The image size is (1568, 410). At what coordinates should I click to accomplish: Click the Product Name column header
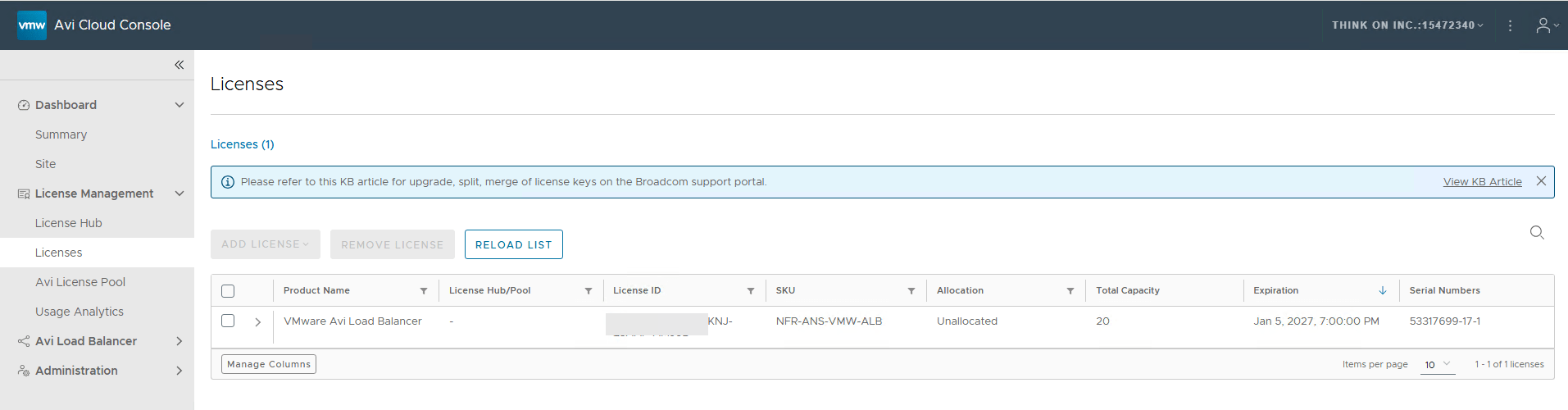pos(316,290)
